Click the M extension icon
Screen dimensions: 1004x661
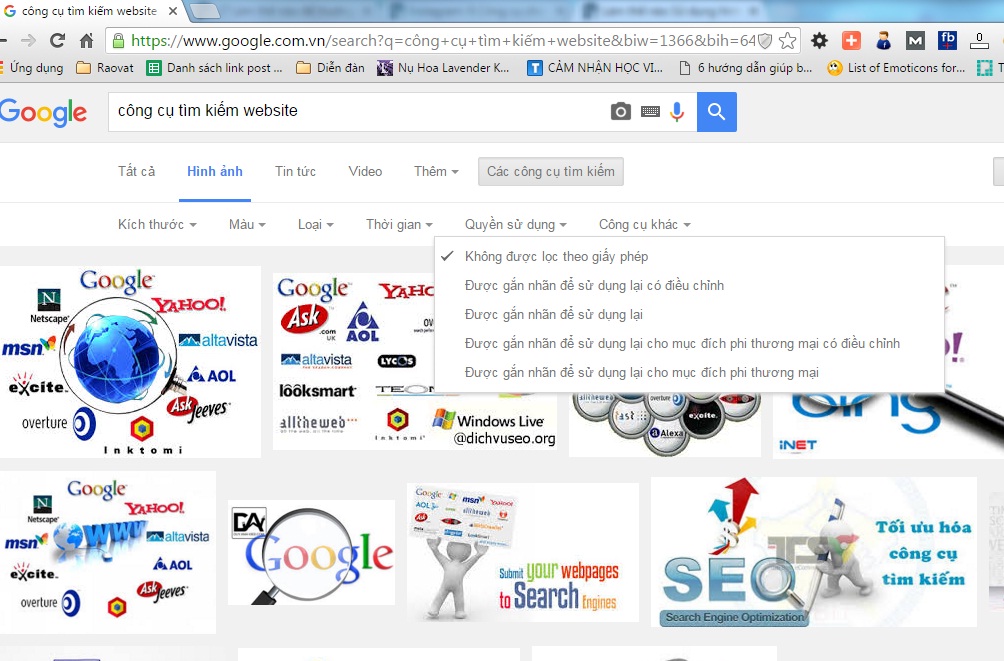point(915,41)
